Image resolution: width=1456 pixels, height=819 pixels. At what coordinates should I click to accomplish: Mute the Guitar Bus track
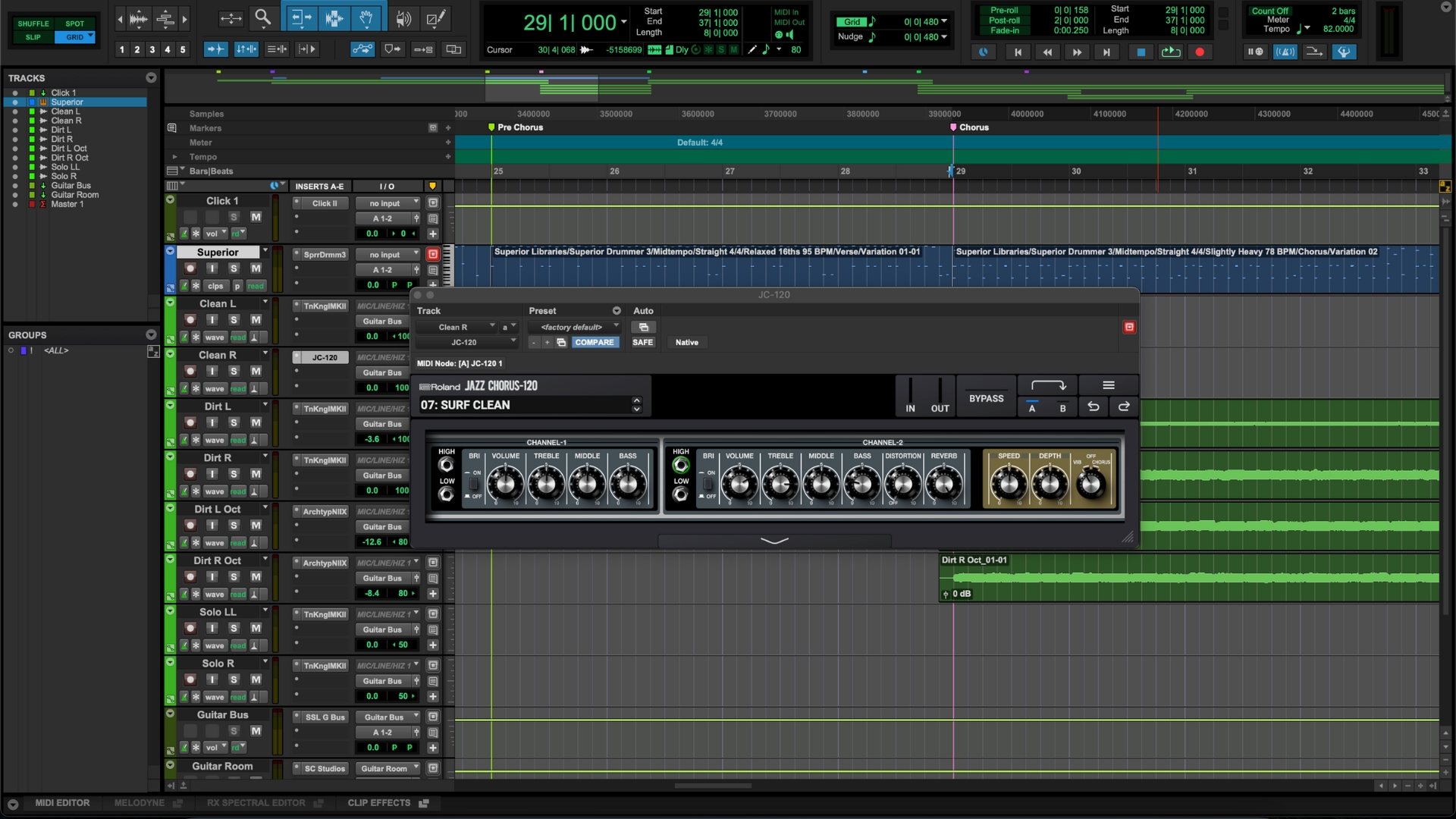point(256,731)
